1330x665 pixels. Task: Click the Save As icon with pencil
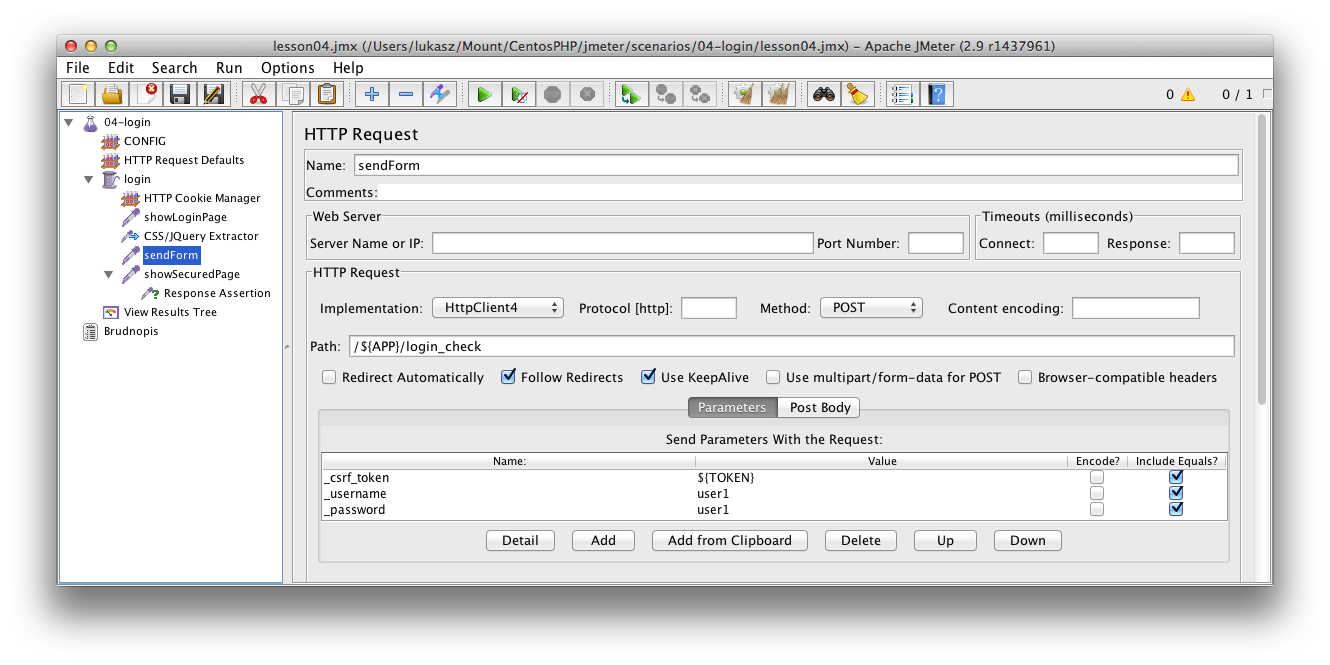tap(213, 94)
